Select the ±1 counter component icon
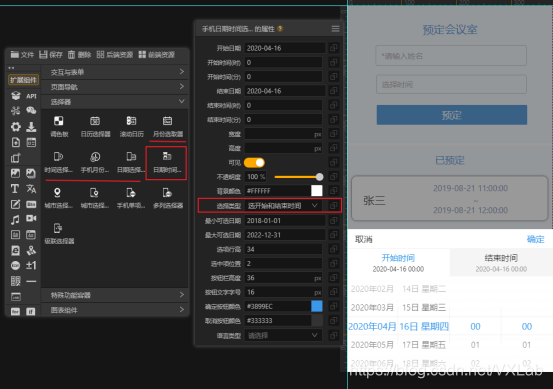Image resolution: width=553 pixels, height=389 pixels. (x=31, y=265)
